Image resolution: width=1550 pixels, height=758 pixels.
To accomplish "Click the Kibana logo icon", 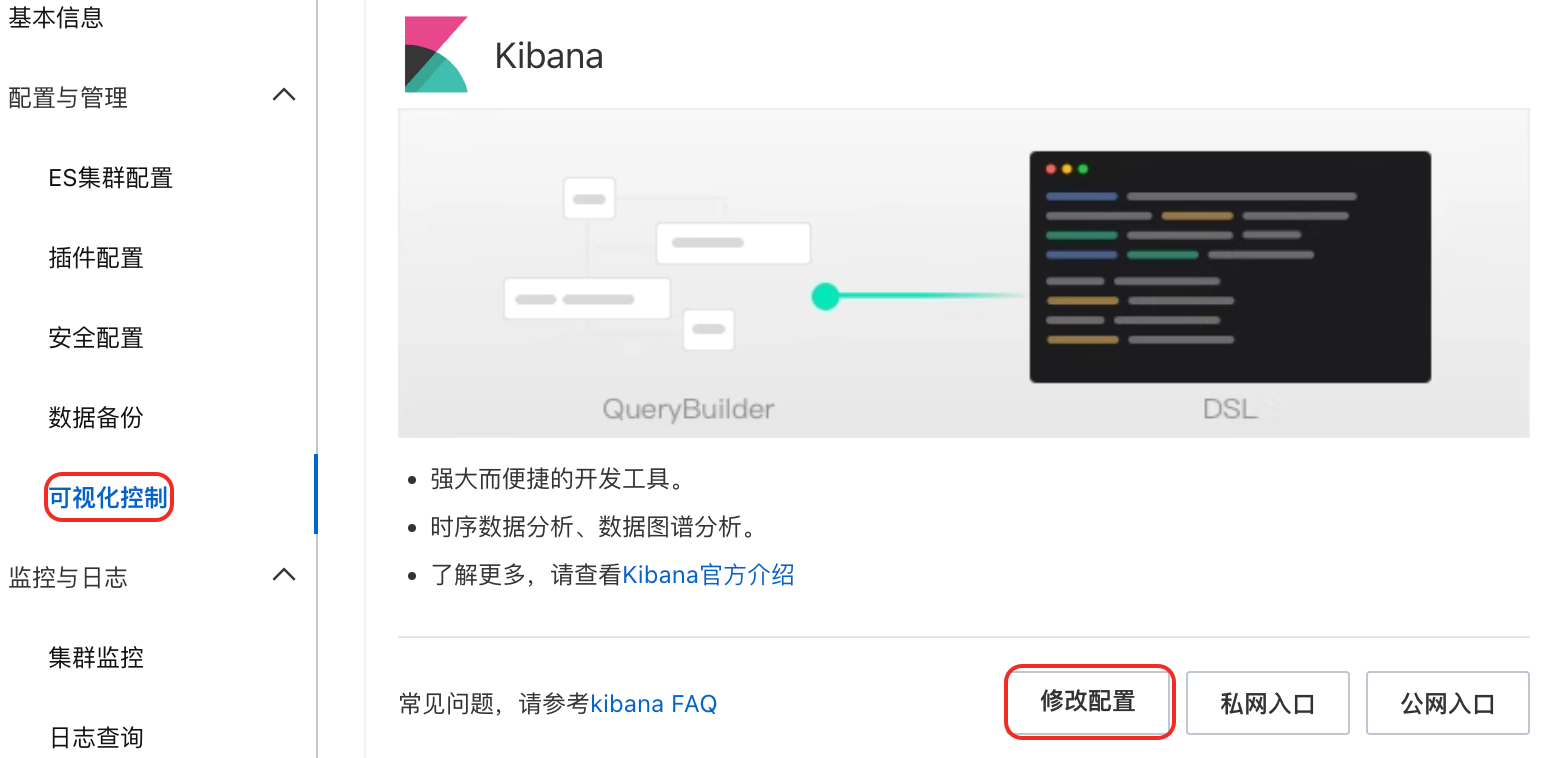I will pyautogui.click(x=436, y=55).
